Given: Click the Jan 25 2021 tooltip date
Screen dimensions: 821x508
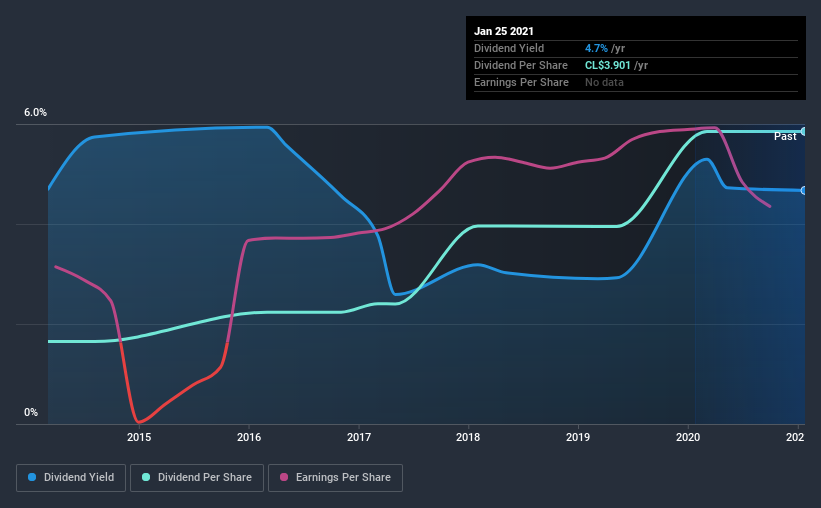Looking at the screenshot, I should click(x=504, y=31).
